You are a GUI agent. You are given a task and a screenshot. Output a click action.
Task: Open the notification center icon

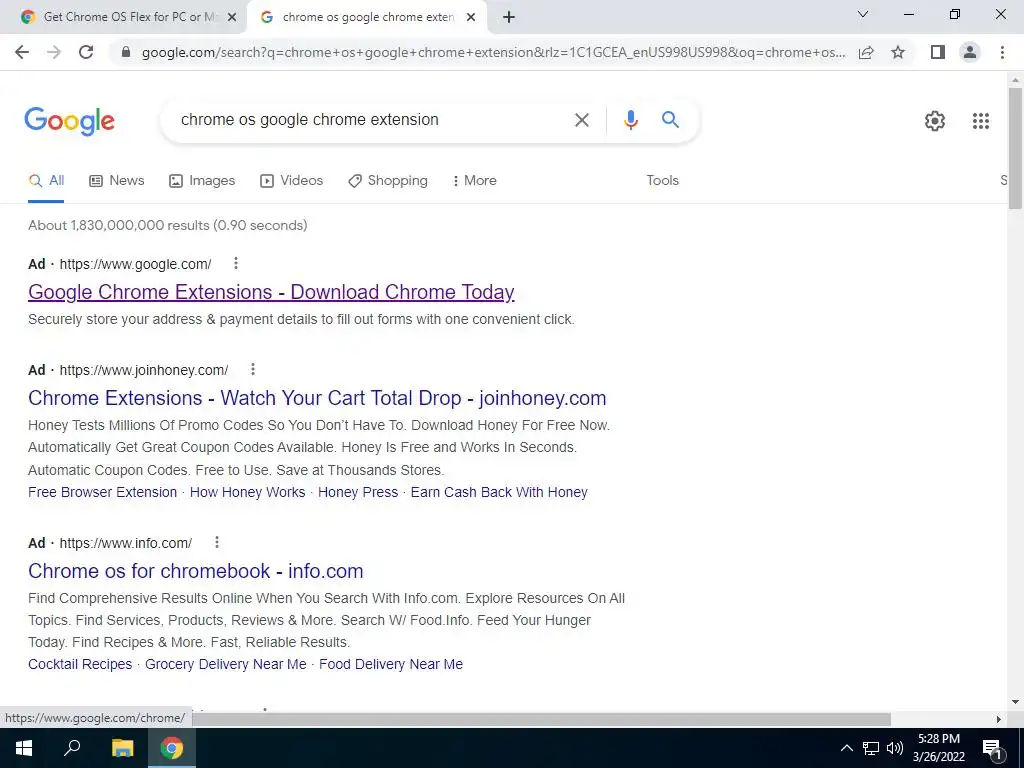992,748
